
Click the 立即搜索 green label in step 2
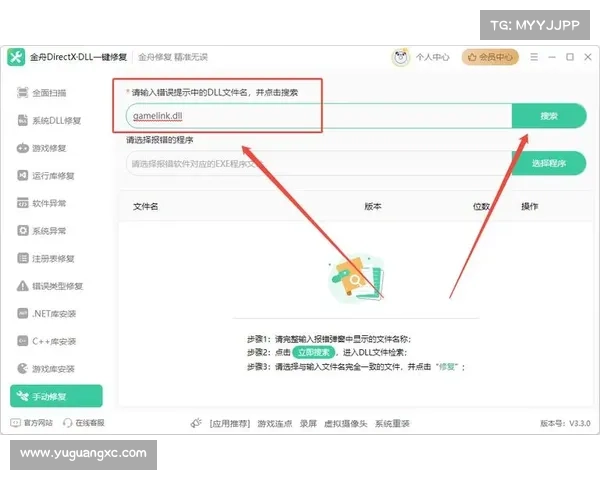click(314, 352)
